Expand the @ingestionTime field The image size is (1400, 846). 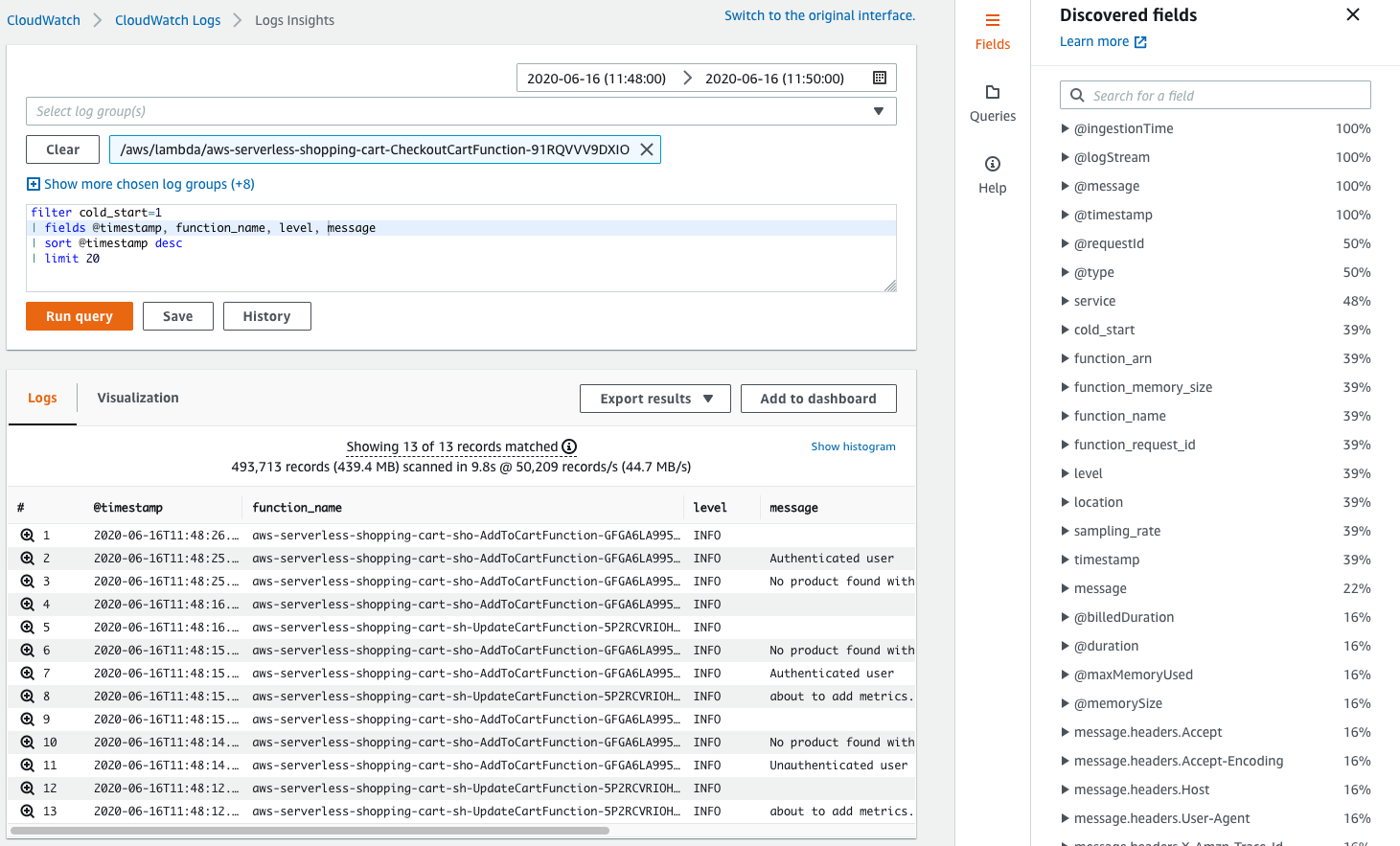pyautogui.click(x=1065, y=128)
